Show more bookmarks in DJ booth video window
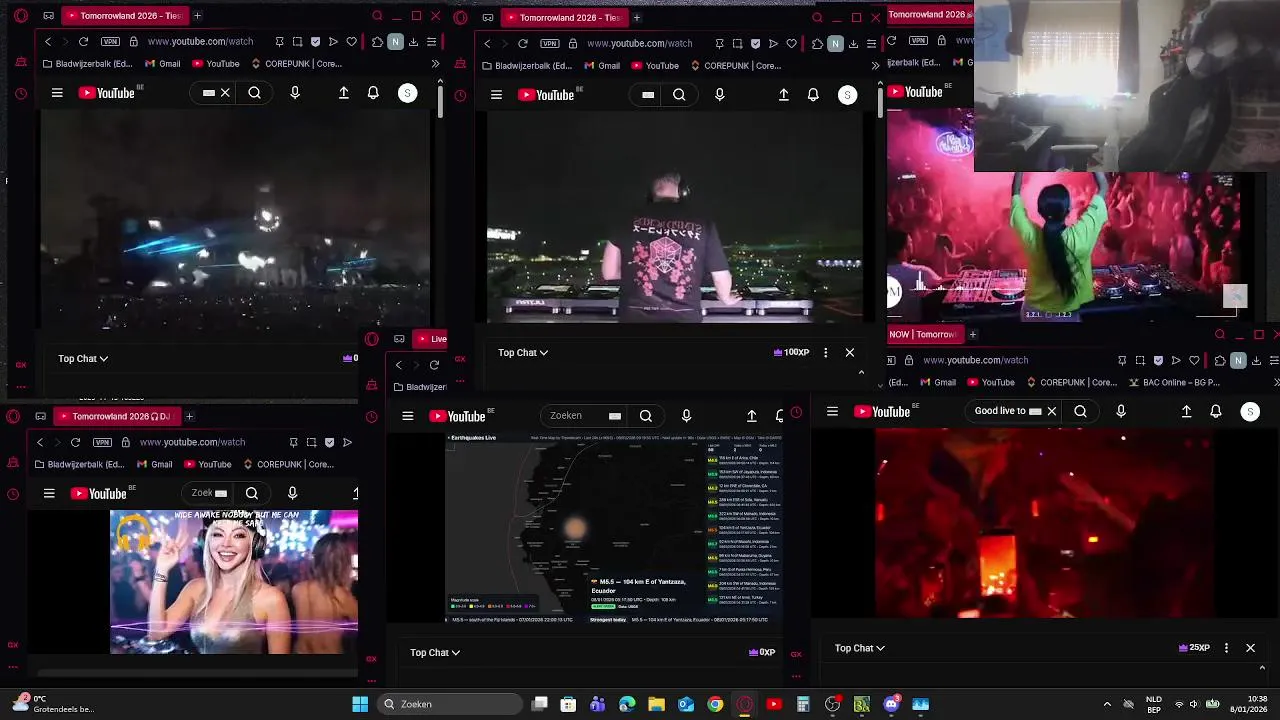1280x720 pixels. [x=875, y=66]
